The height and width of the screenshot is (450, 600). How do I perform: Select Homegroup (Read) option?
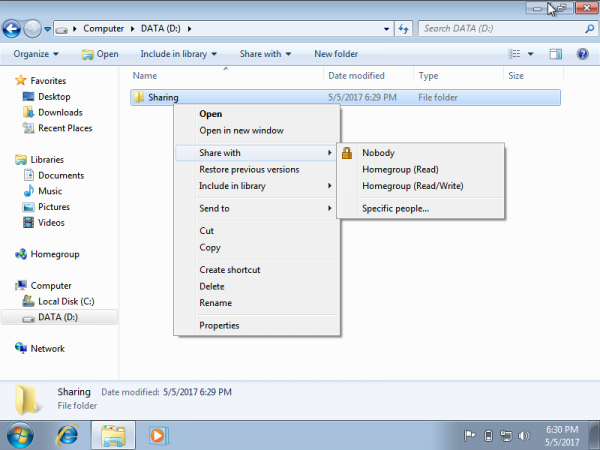pyautogui.click(x=421, y=169)
